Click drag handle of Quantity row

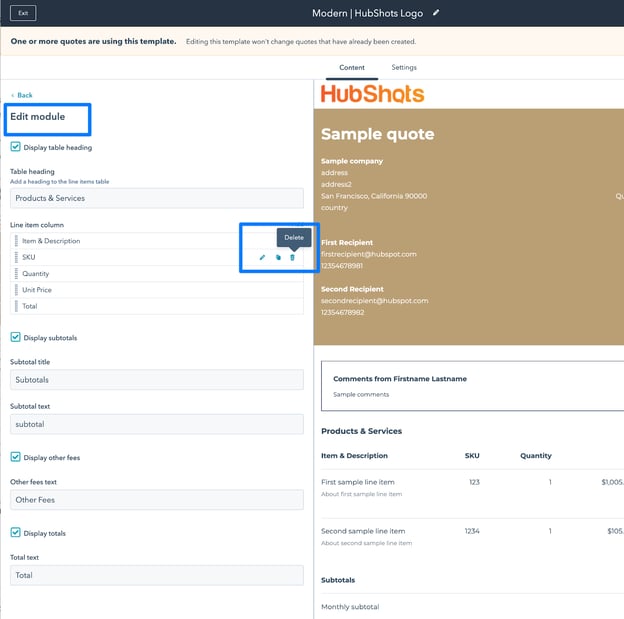16,274
